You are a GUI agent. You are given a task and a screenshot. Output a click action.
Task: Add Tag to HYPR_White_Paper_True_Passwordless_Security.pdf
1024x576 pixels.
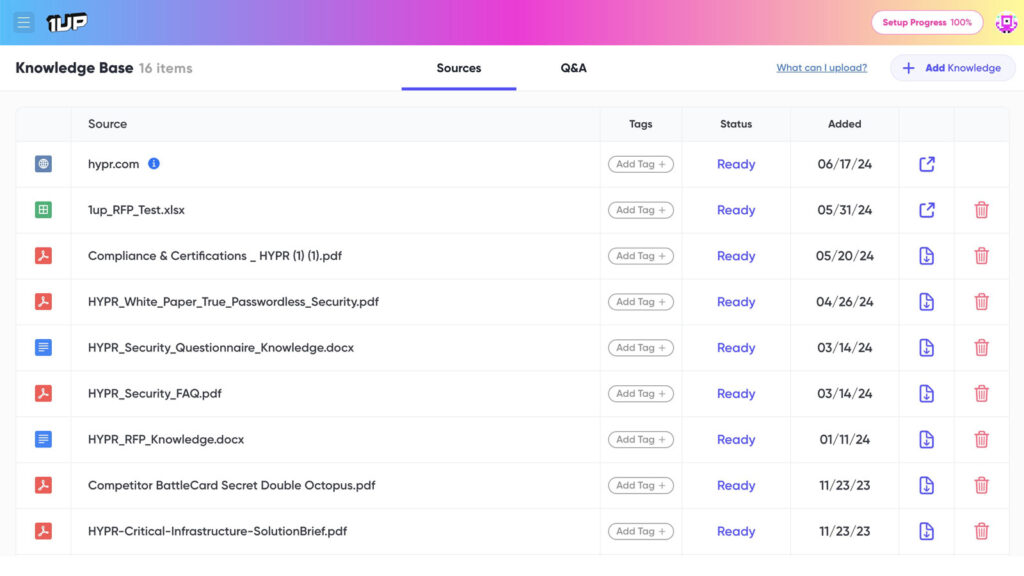click(x=641, y=302)
